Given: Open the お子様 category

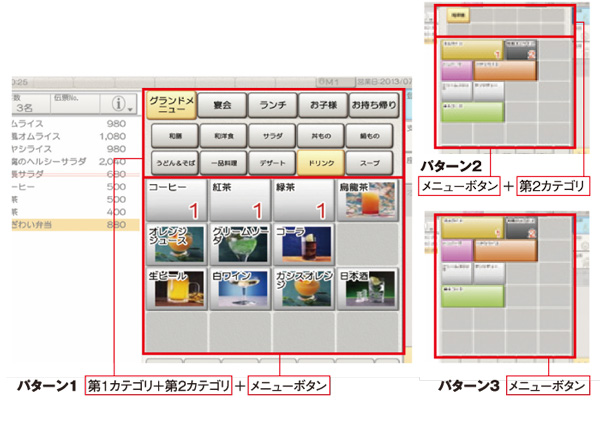Looking at the screenshot, I should 323,104.
